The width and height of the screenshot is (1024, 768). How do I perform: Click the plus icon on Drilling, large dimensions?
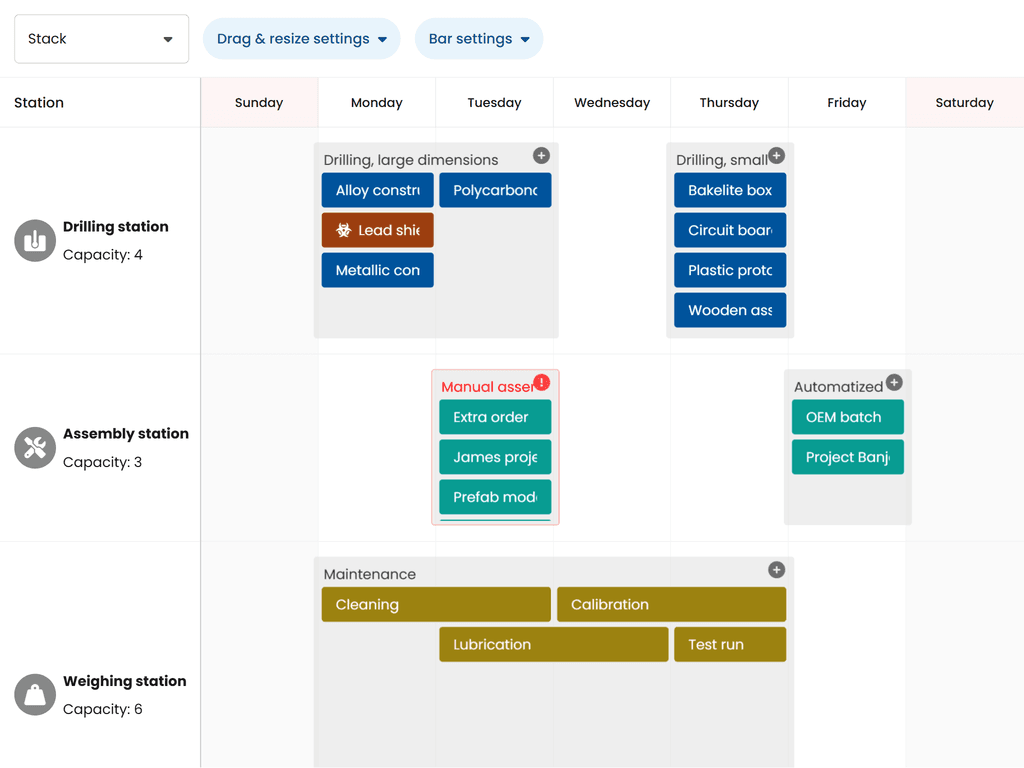point(541,156)
